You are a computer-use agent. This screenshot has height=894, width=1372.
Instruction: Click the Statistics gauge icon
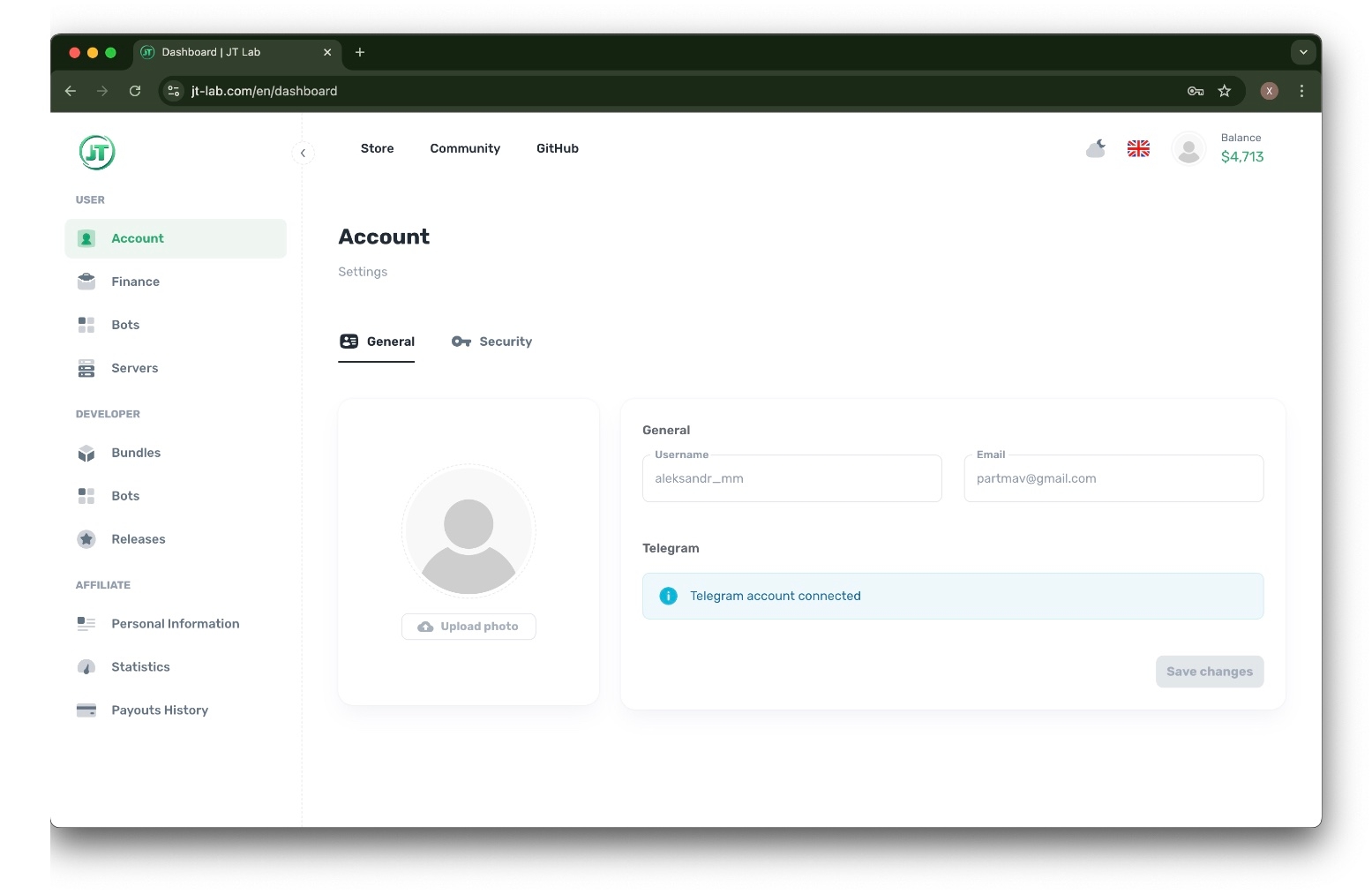click(x=86, y=667)
